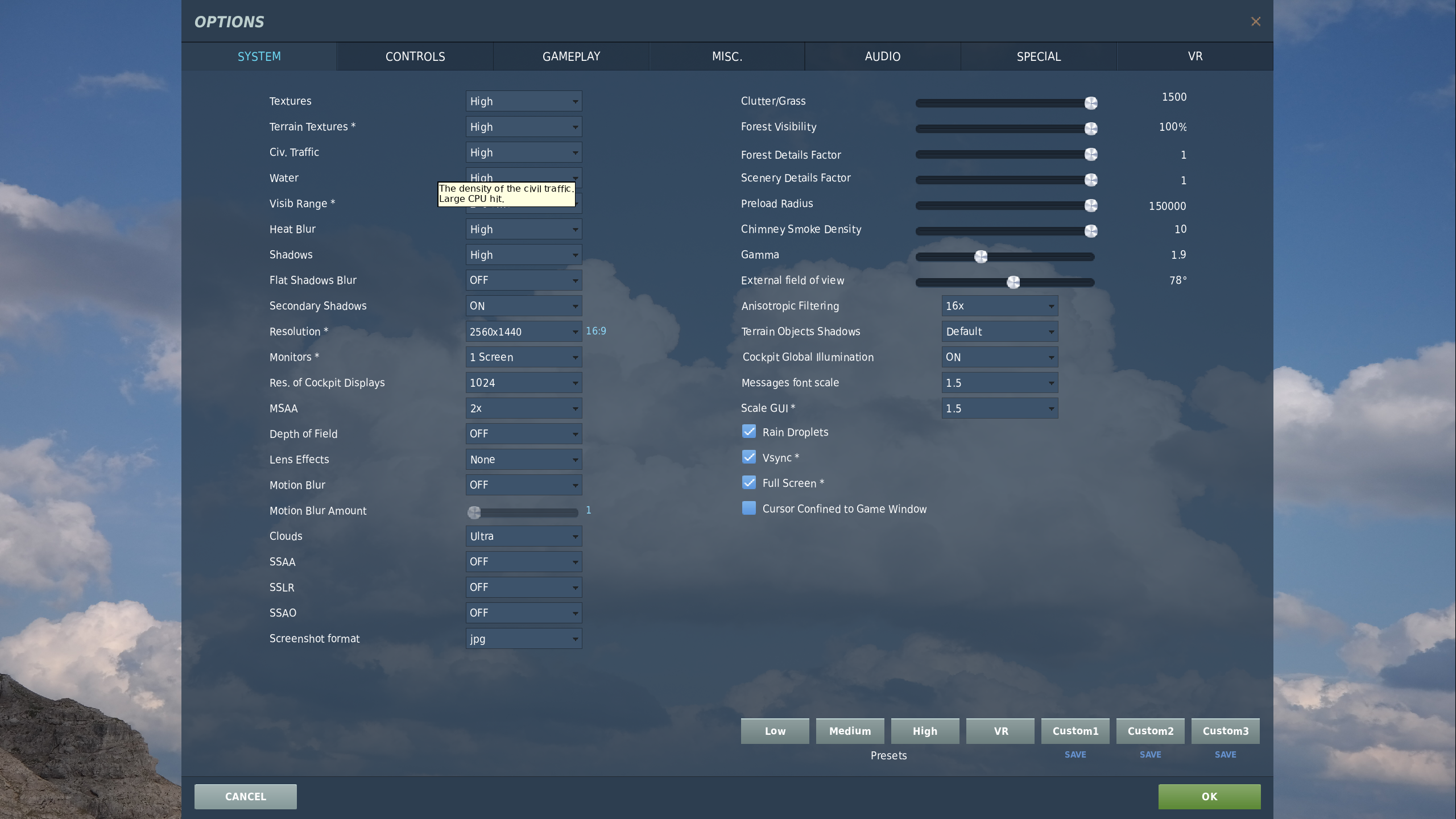
Task: Open the Shadows quality dropdown
Action: pyautogui.click(x=524, y=255)
